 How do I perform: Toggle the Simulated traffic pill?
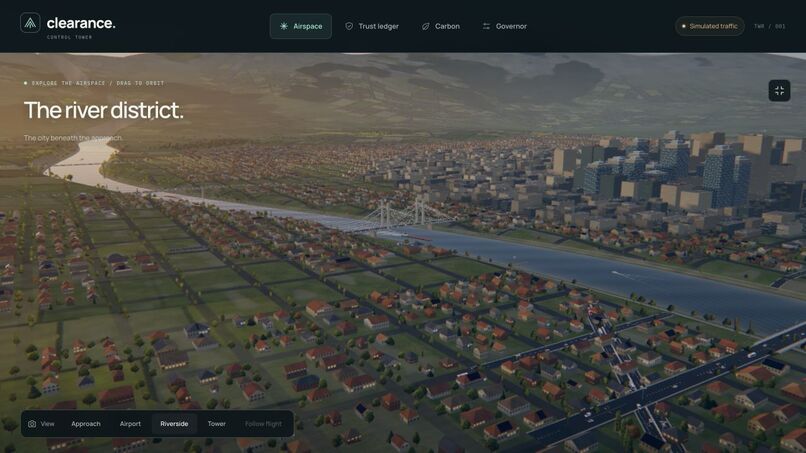pos(709,26)
